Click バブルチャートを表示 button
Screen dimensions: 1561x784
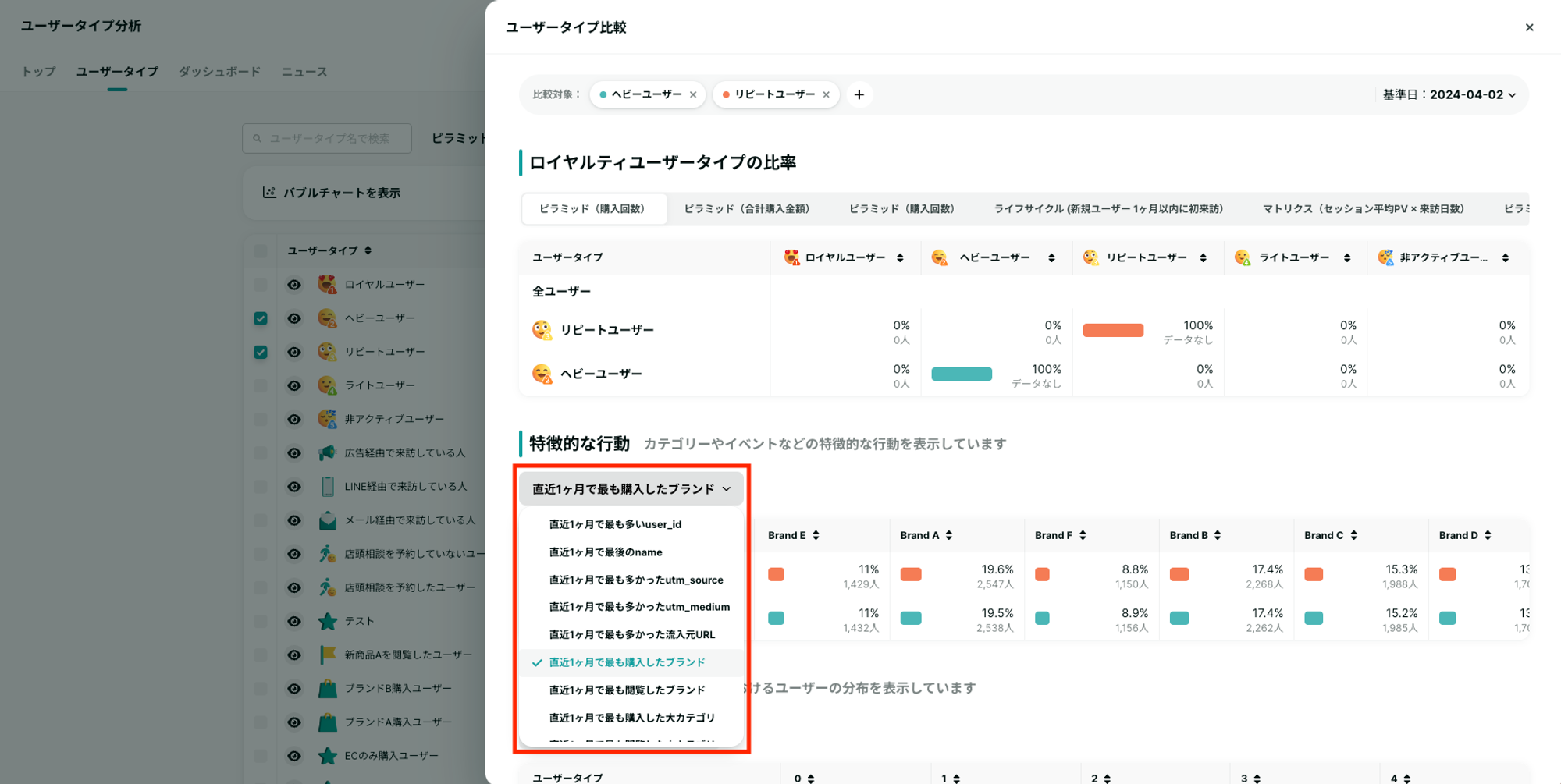pyautogui.click(x=332, y=193)
